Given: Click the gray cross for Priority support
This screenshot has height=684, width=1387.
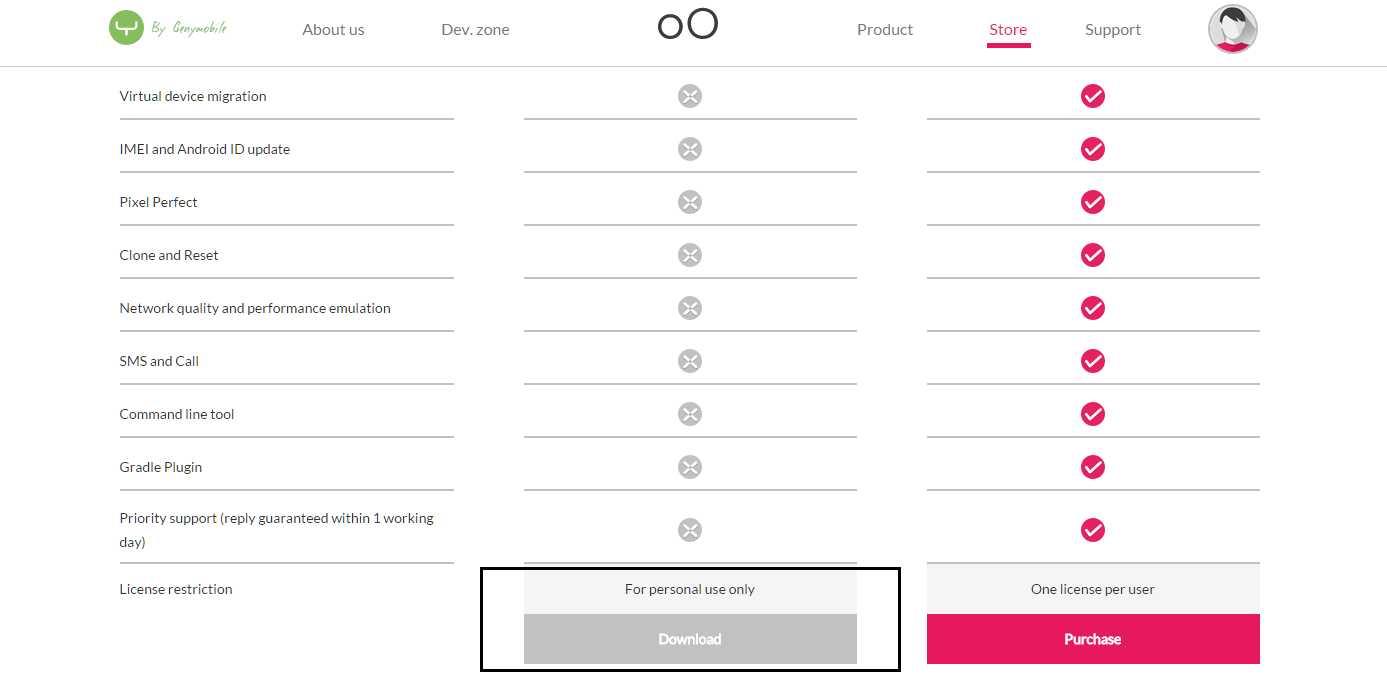Looking at the screenshot, I should [x=690, y=530].
